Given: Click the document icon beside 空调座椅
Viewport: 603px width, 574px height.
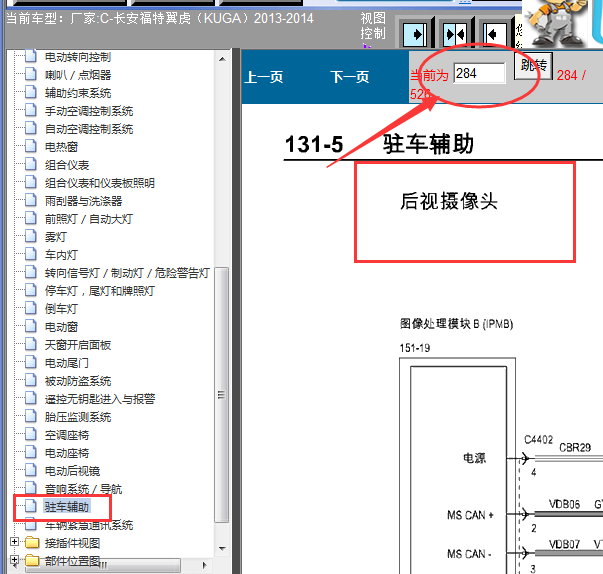Looking at the screenshot, I should [31, 434].
